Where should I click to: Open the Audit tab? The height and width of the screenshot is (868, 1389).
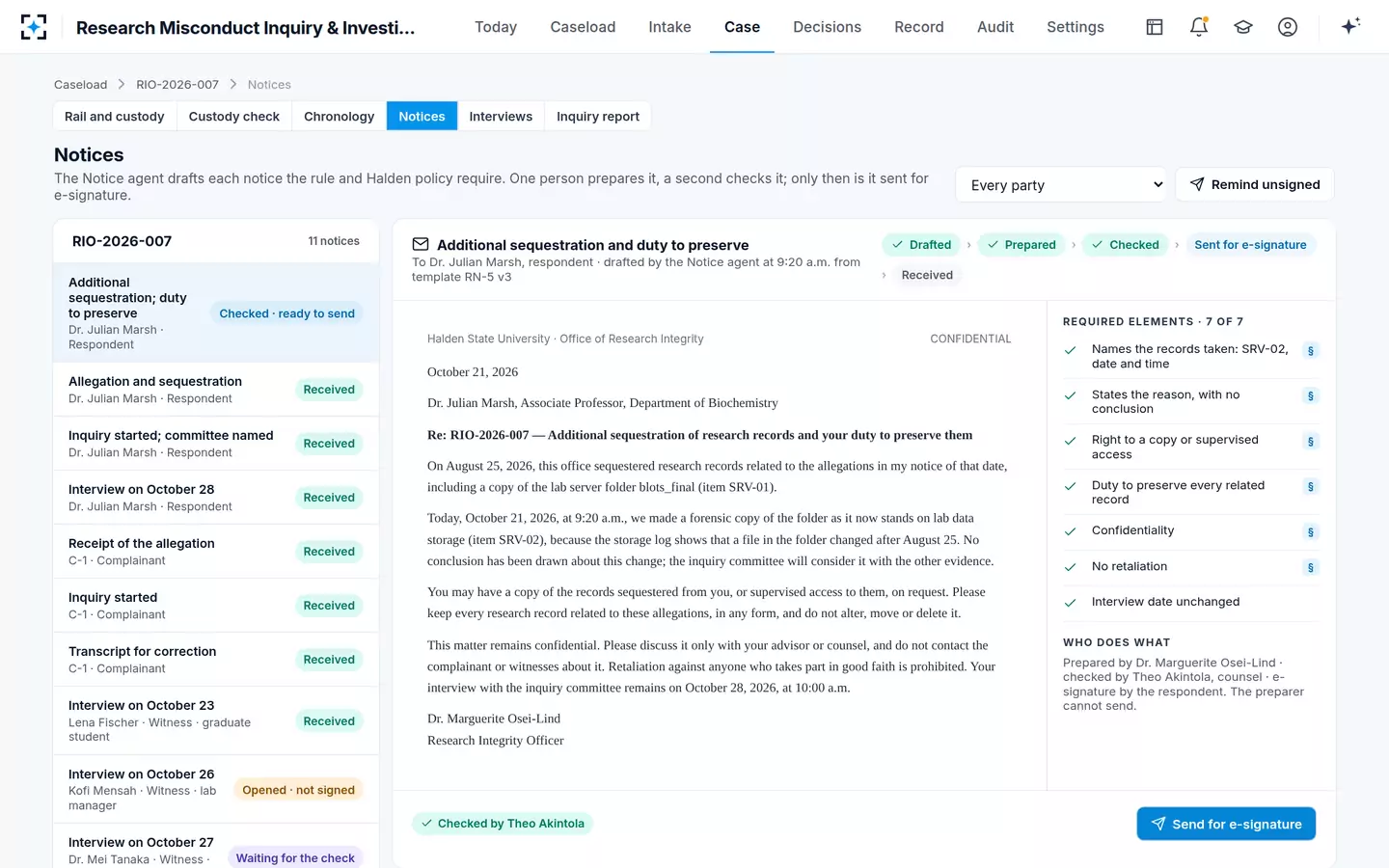[995, 27]
